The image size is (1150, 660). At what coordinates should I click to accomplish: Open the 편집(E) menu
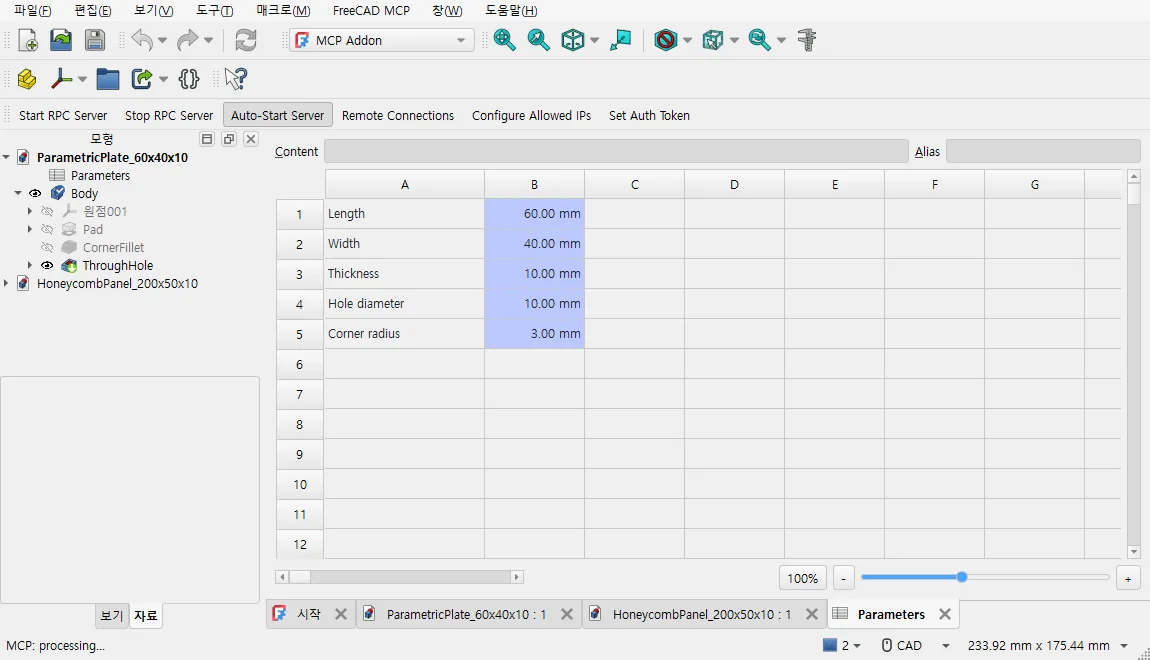(93, 10)
